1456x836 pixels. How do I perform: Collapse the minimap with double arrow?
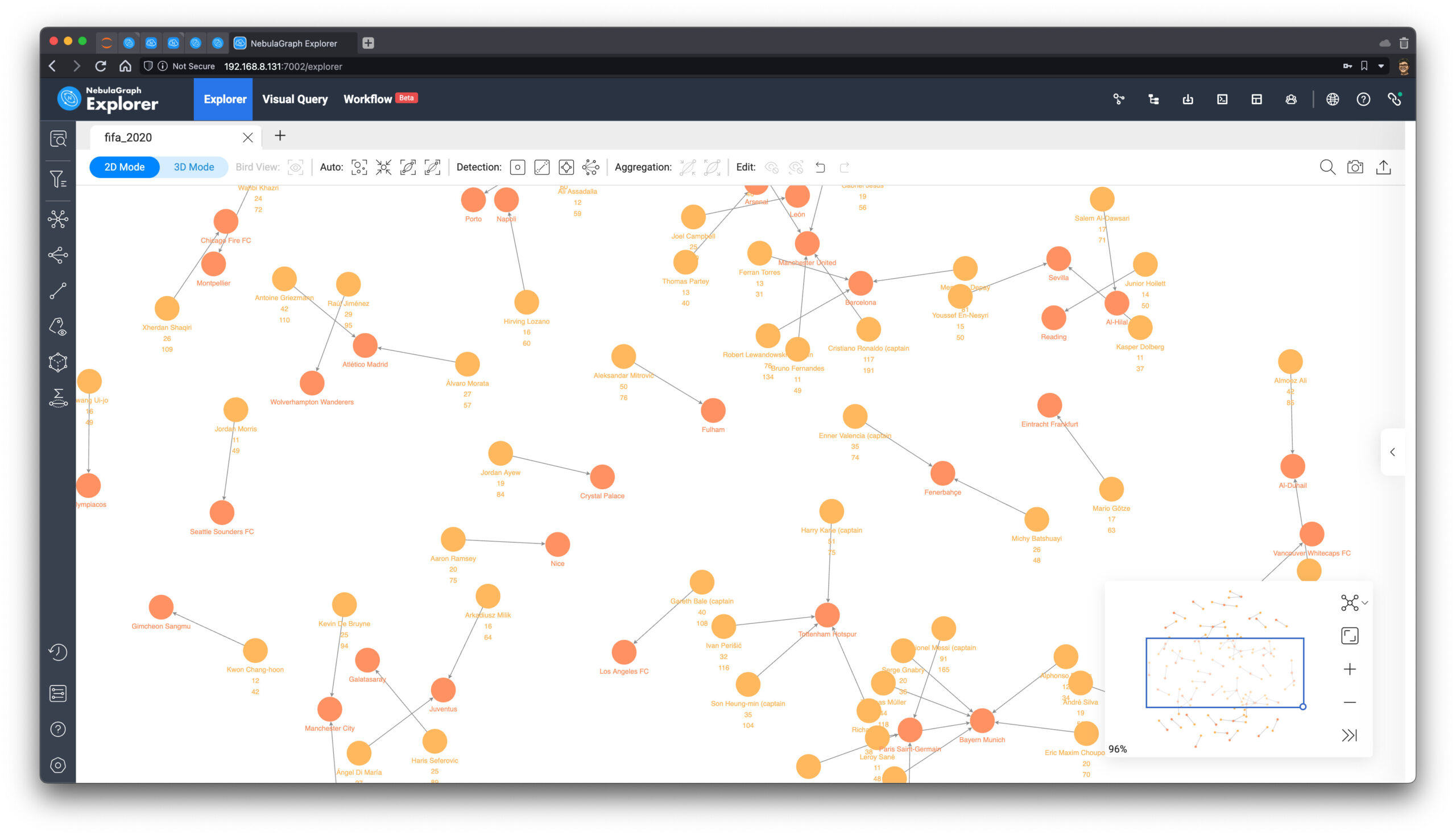[1349, 735]
